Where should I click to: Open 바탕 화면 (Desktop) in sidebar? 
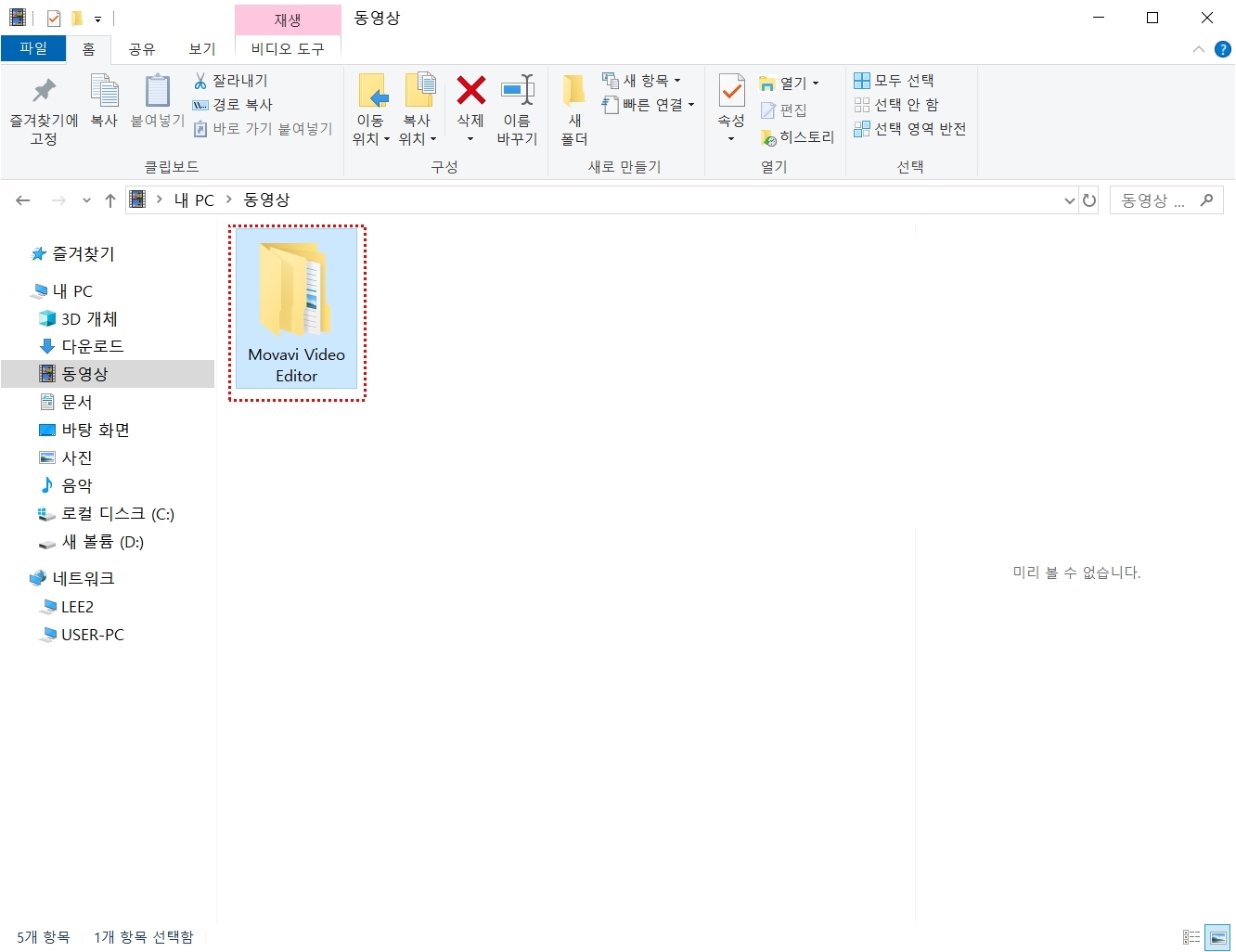pyautogui.click(x=84, y=430)
